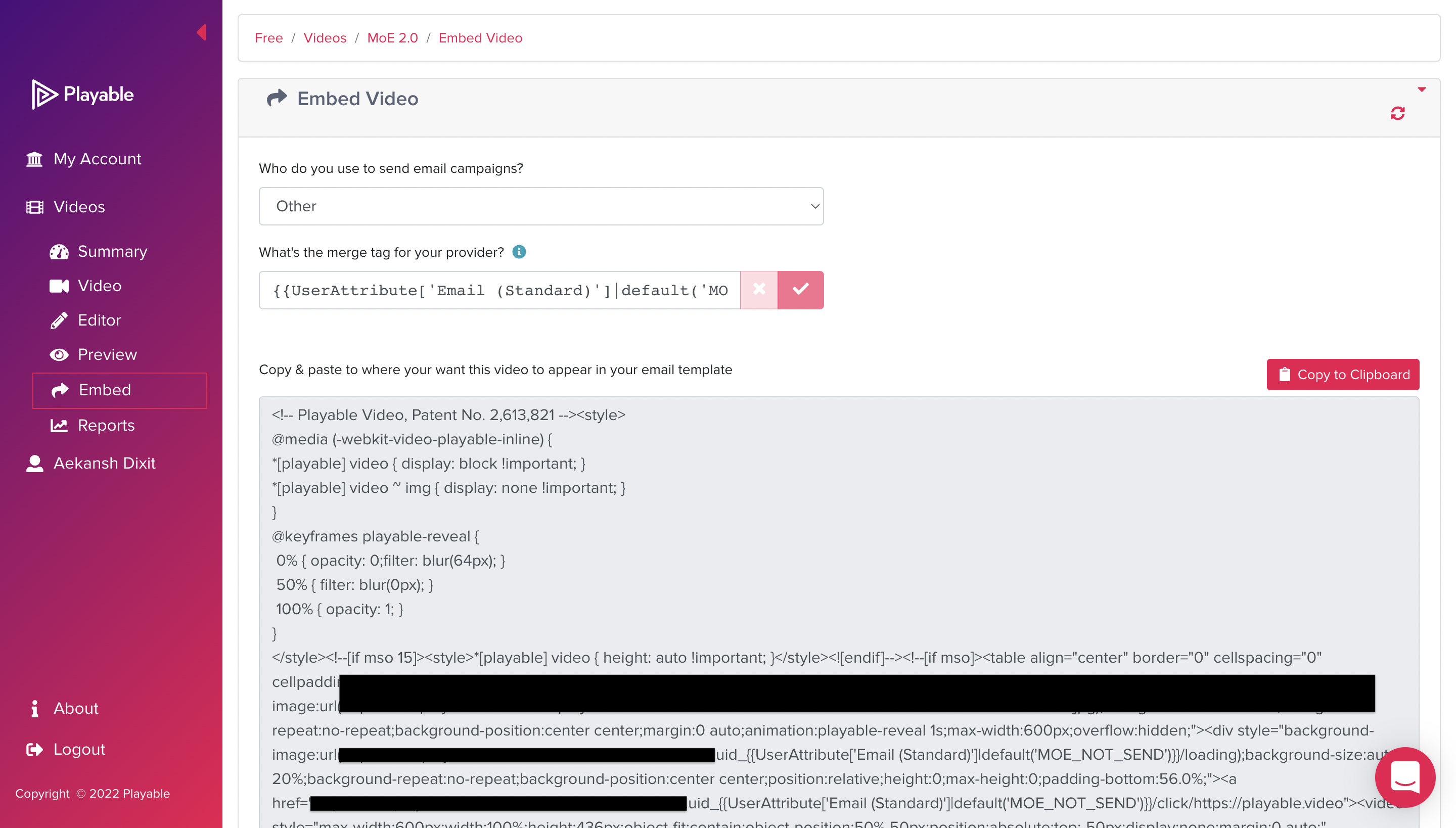The height and width of the screenshot is (828, 1456).
Task: Open the Editor menu item
Action: 100,320
